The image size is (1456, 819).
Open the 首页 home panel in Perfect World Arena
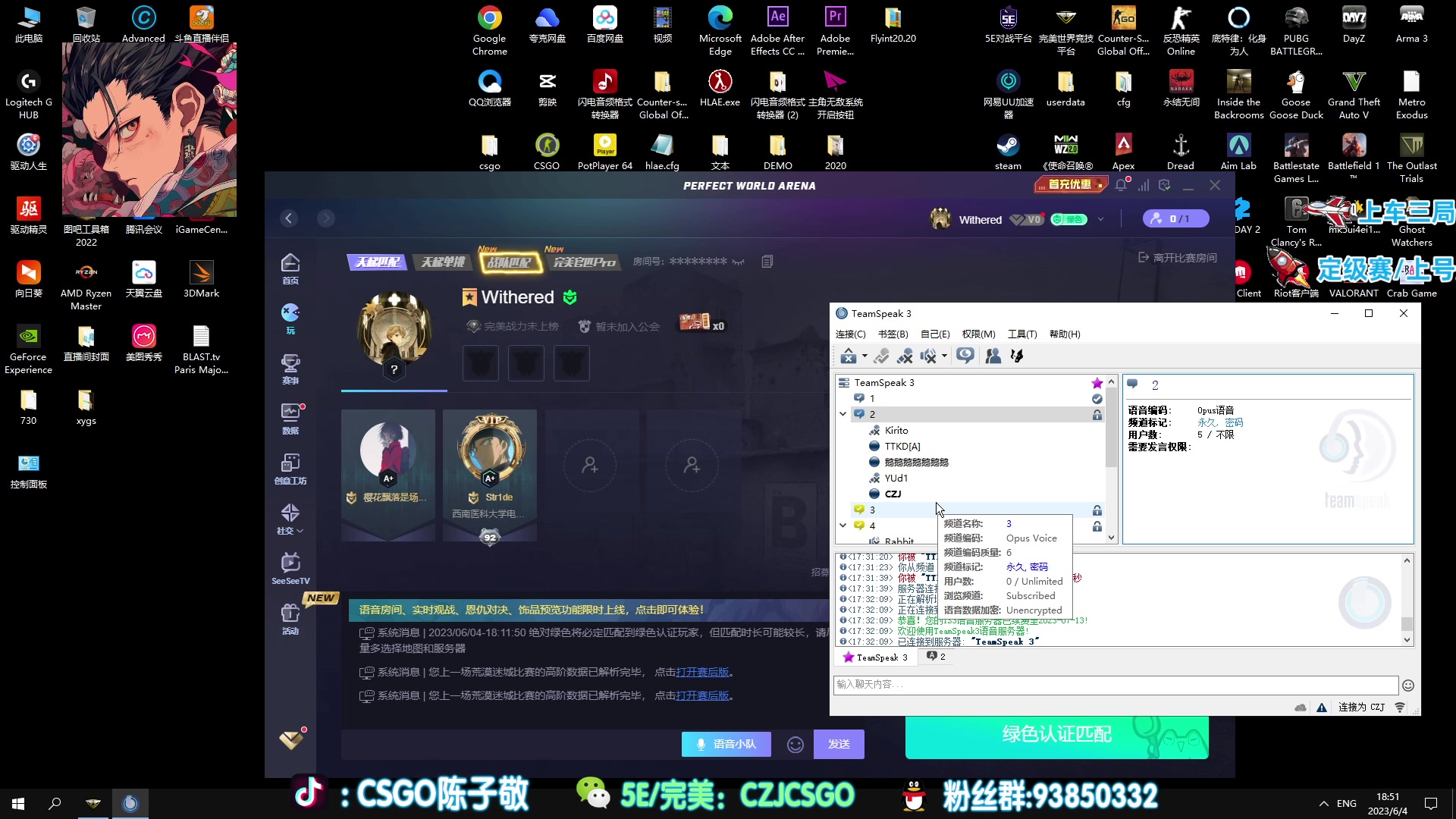pyautogui.click(x=290, y=267)
